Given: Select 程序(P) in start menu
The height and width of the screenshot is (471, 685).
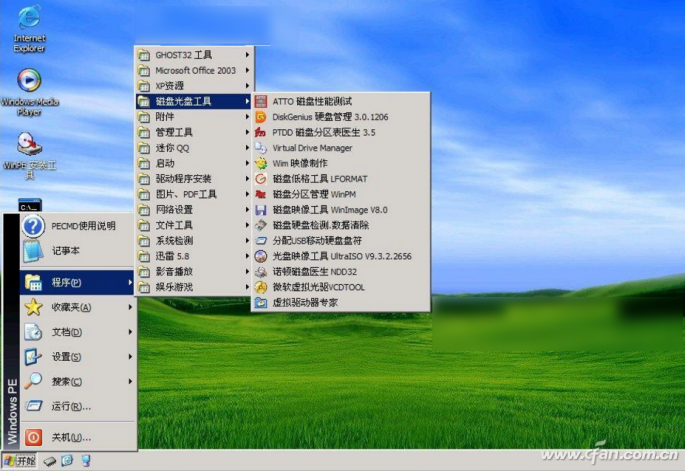Looking at the screenshot, I should (x=77, y=282).
